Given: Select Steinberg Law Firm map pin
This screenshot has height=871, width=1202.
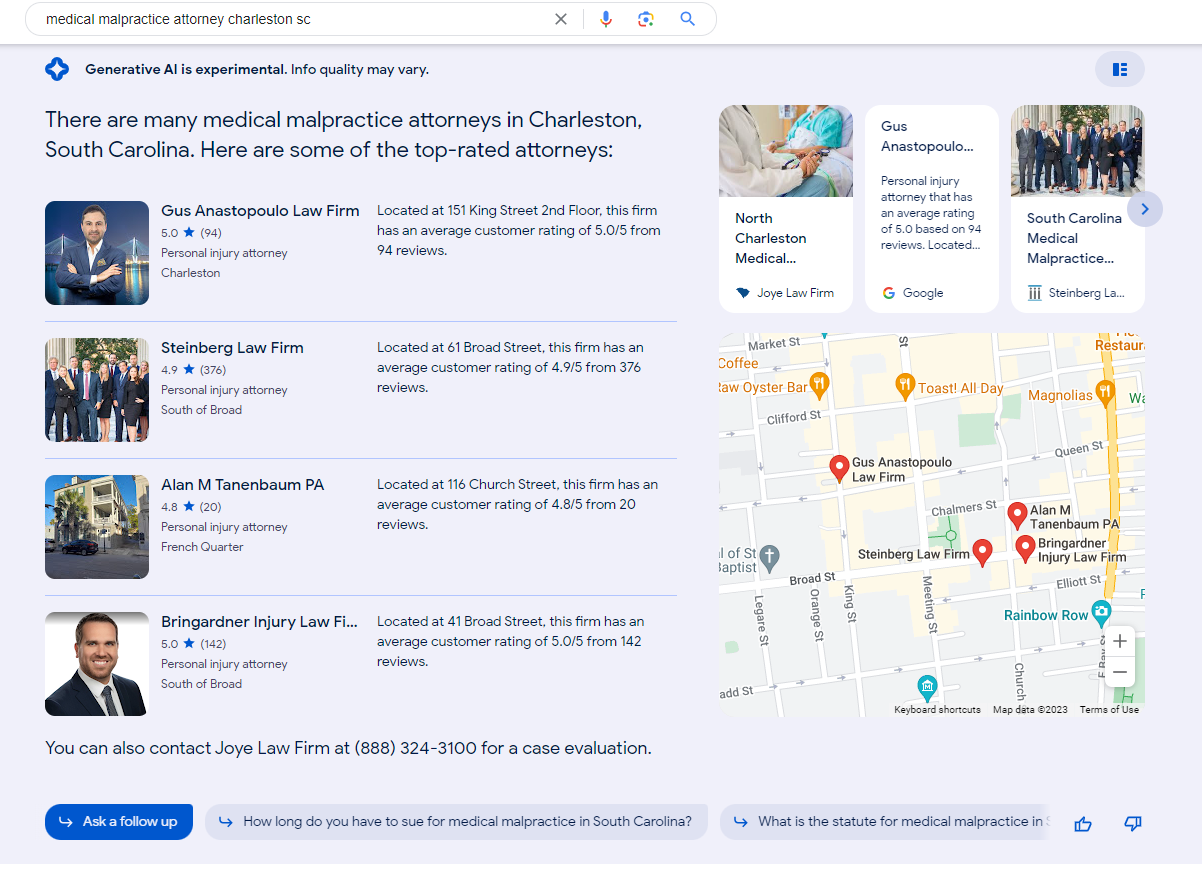Looking at the screenshot, I should click(983, 552).
